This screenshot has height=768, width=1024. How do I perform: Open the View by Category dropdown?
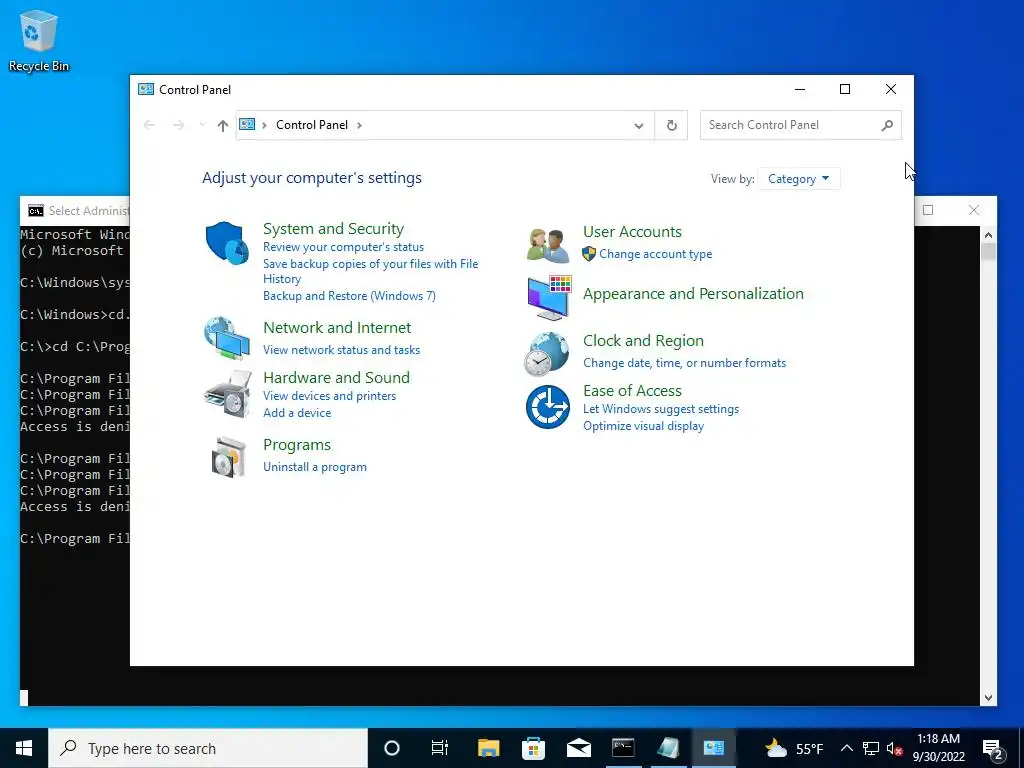point(798,179)
